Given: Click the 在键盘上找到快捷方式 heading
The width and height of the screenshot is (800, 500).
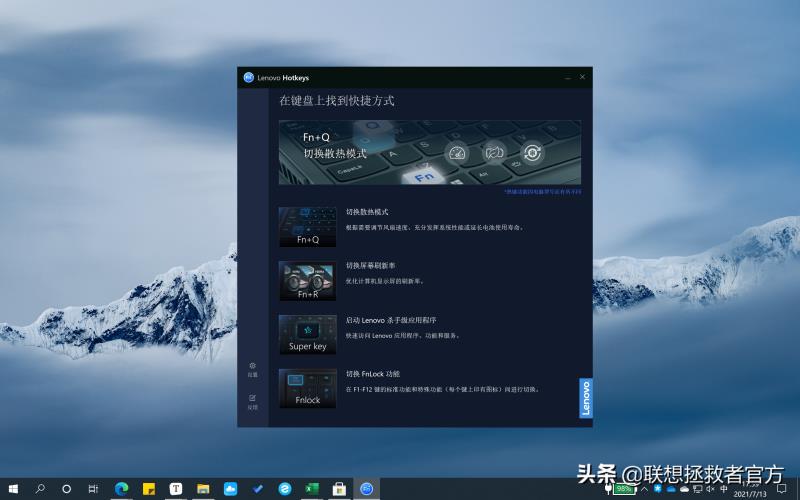Looking at the screenshot, I should pos(337,101).
